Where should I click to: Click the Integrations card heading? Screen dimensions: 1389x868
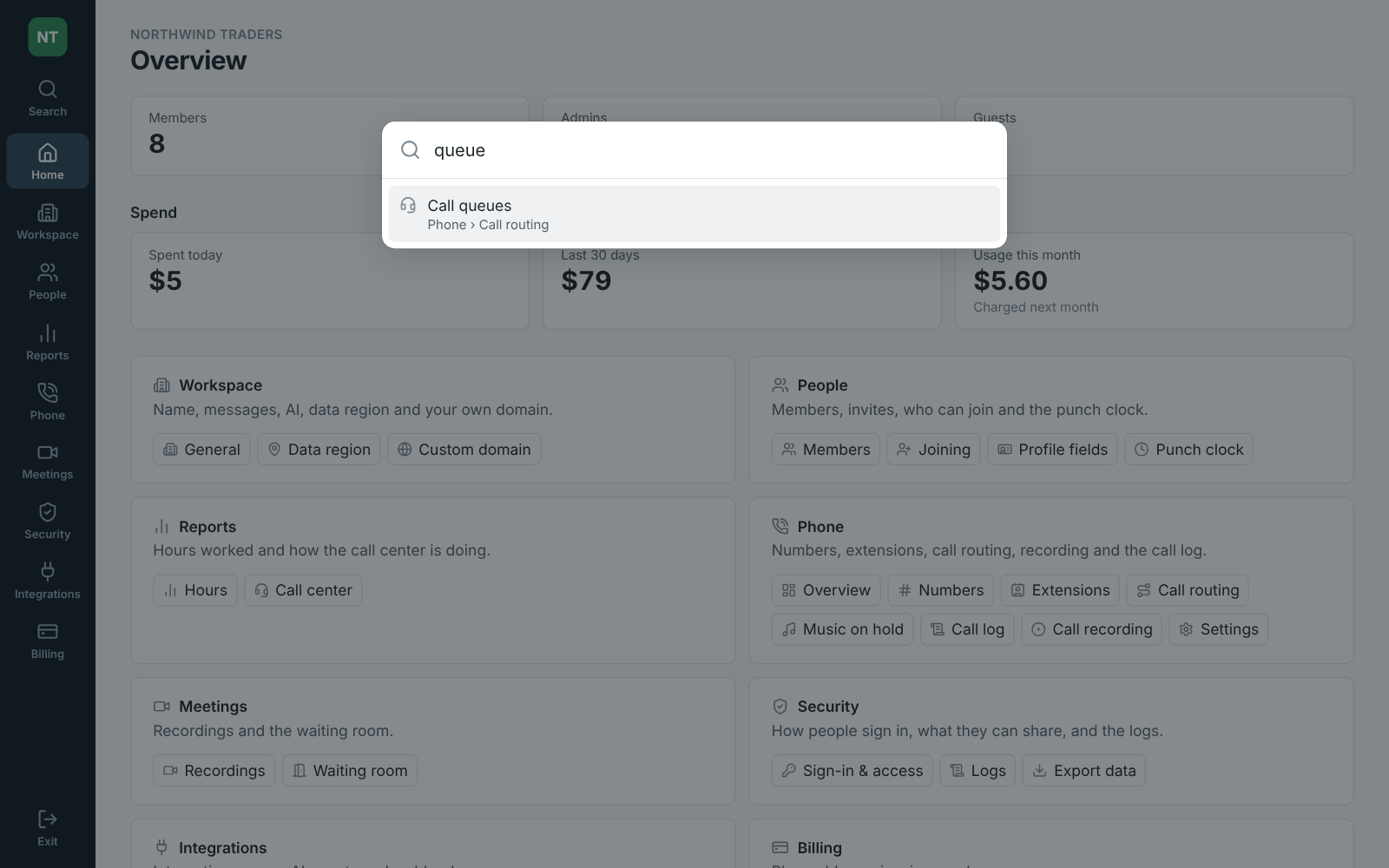pos(223,848)
